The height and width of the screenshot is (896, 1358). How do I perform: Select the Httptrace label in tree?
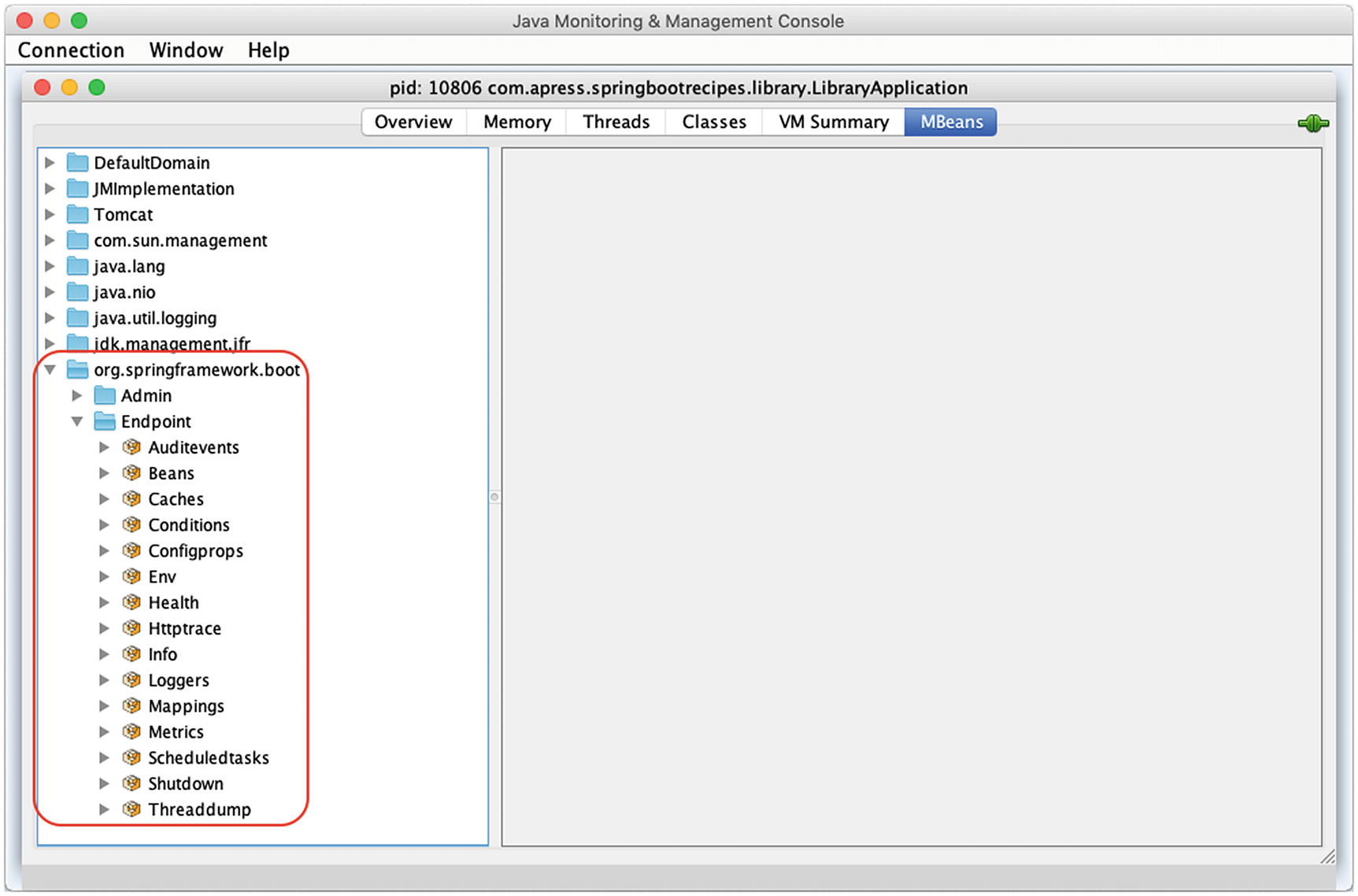(x=185, y=628)
